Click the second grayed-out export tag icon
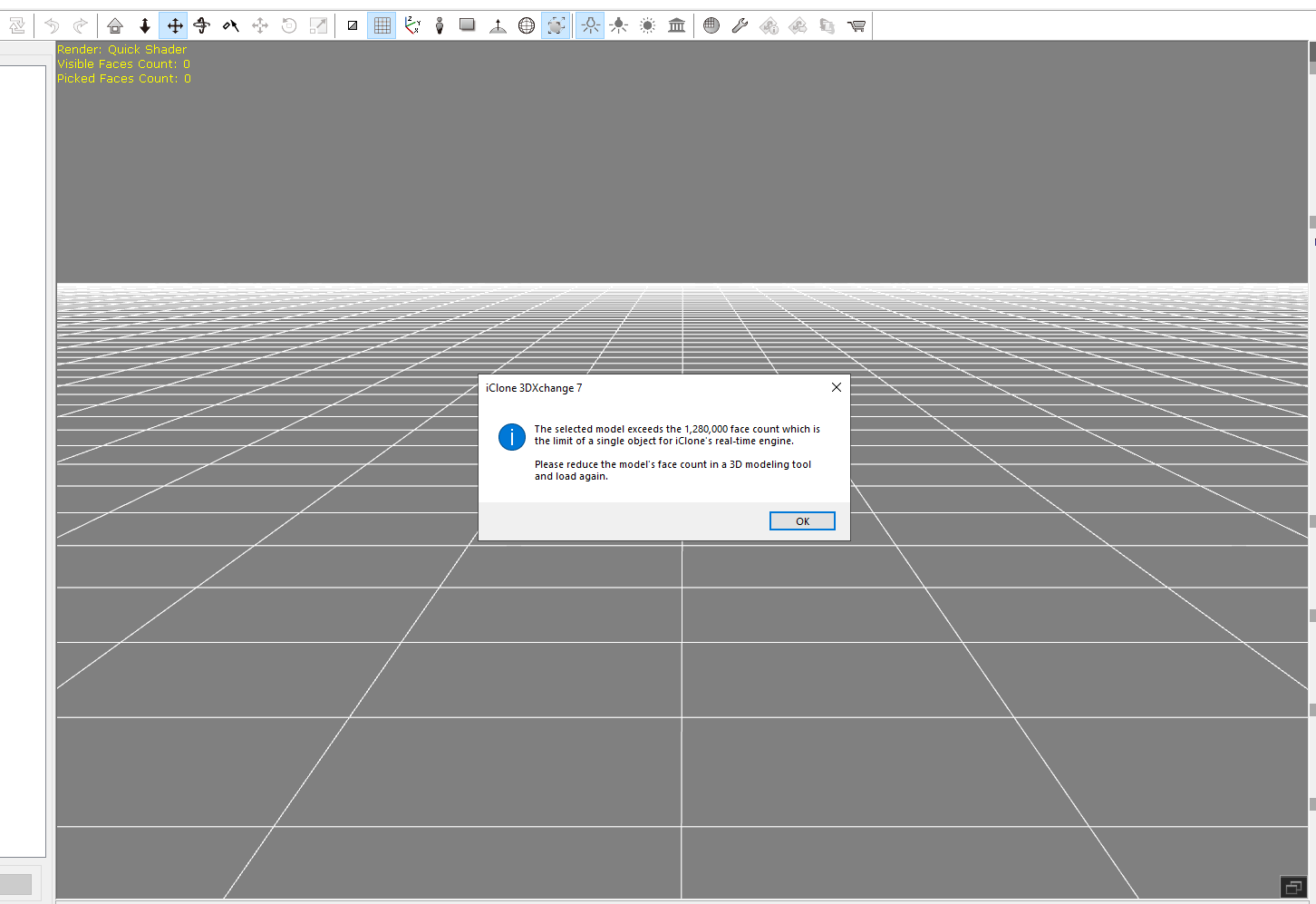Image resolution: width=1316 pixels, height=904 pixels. 798,26
